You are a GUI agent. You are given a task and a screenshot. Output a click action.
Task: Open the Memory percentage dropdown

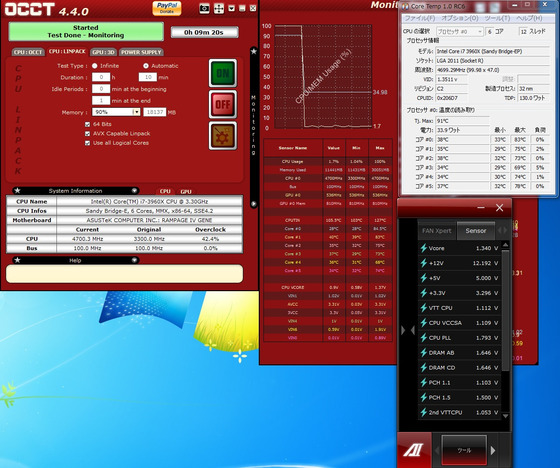pyautogui.click(x=116, y=112)
